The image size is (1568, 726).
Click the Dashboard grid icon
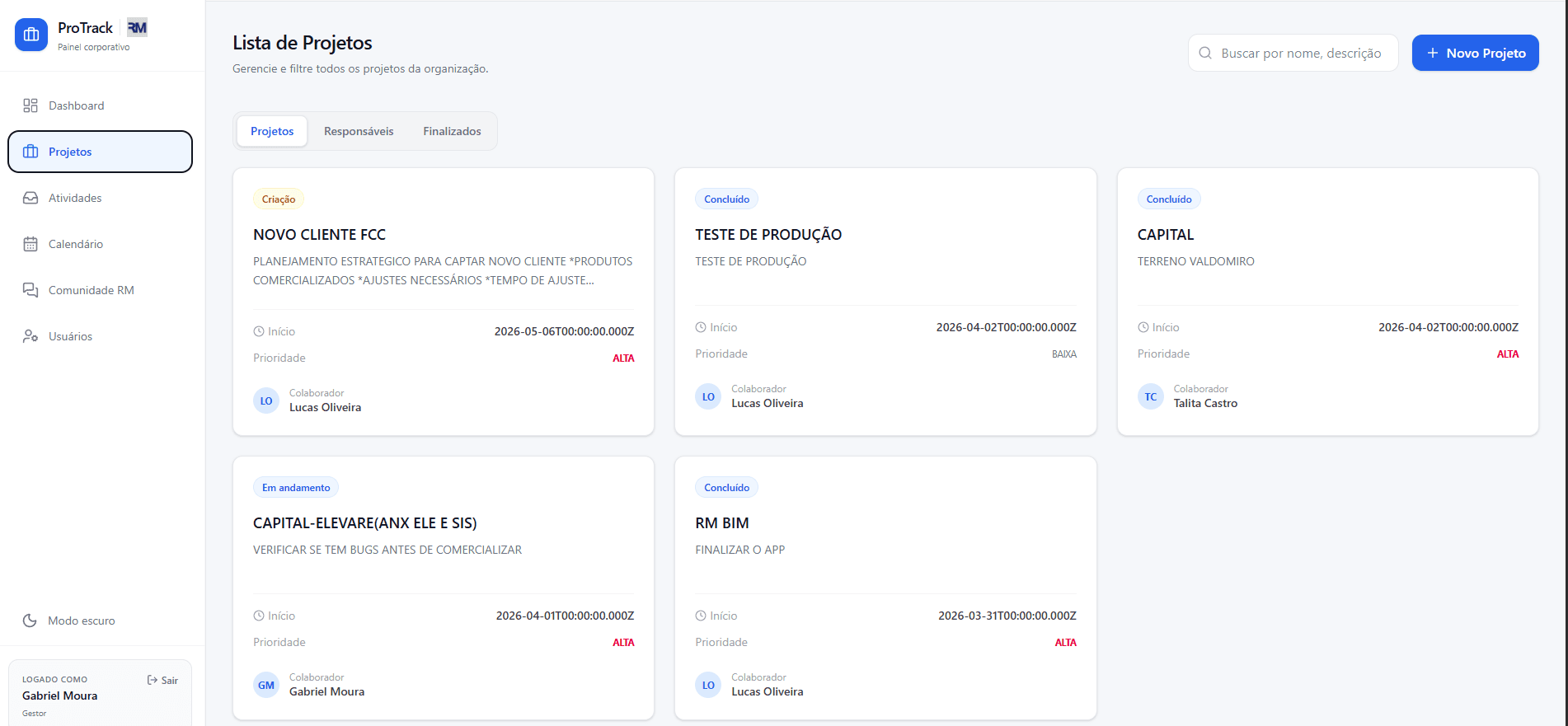(x=31, y=105)
